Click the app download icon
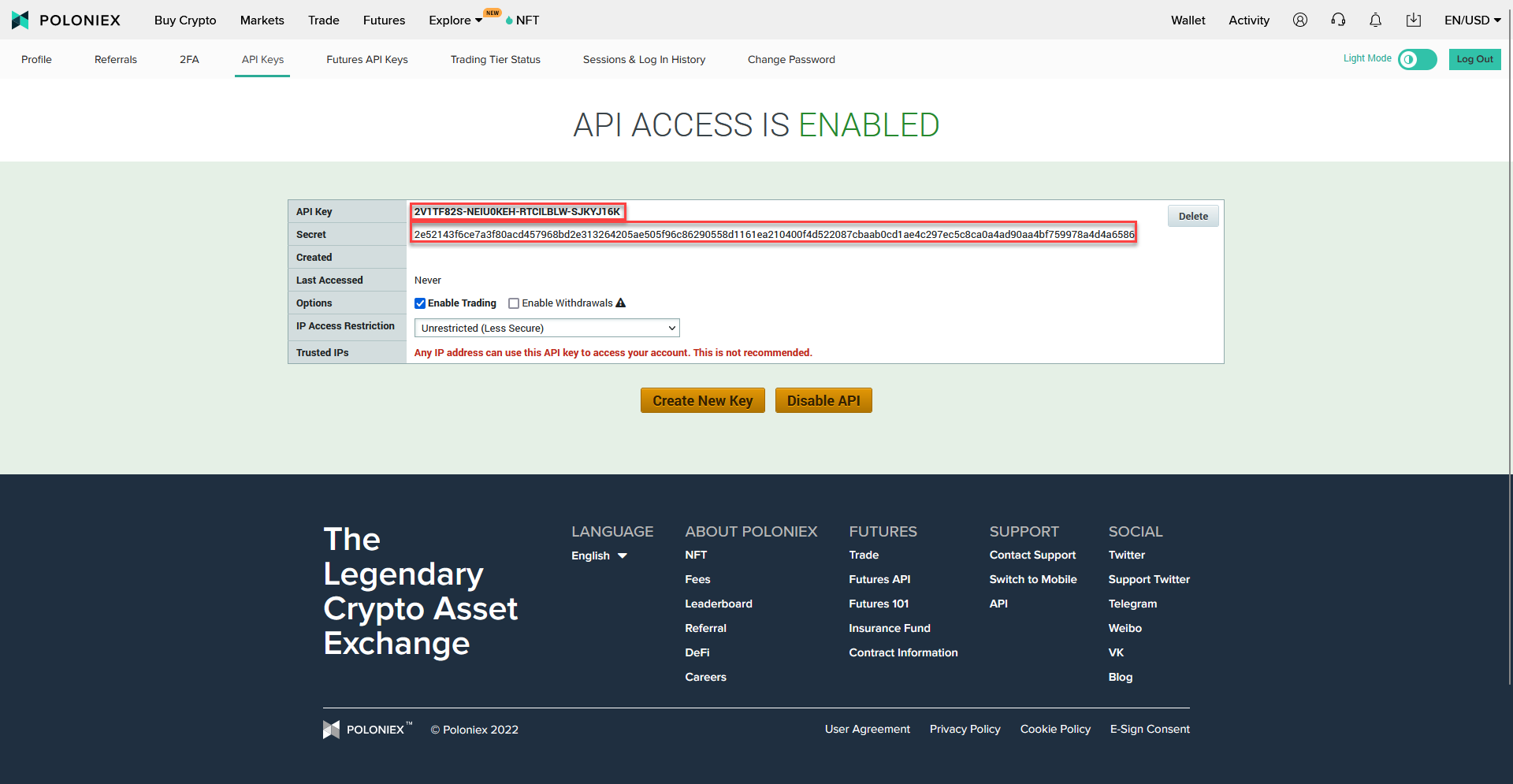1513x784 pixels. coord(1413,20)
